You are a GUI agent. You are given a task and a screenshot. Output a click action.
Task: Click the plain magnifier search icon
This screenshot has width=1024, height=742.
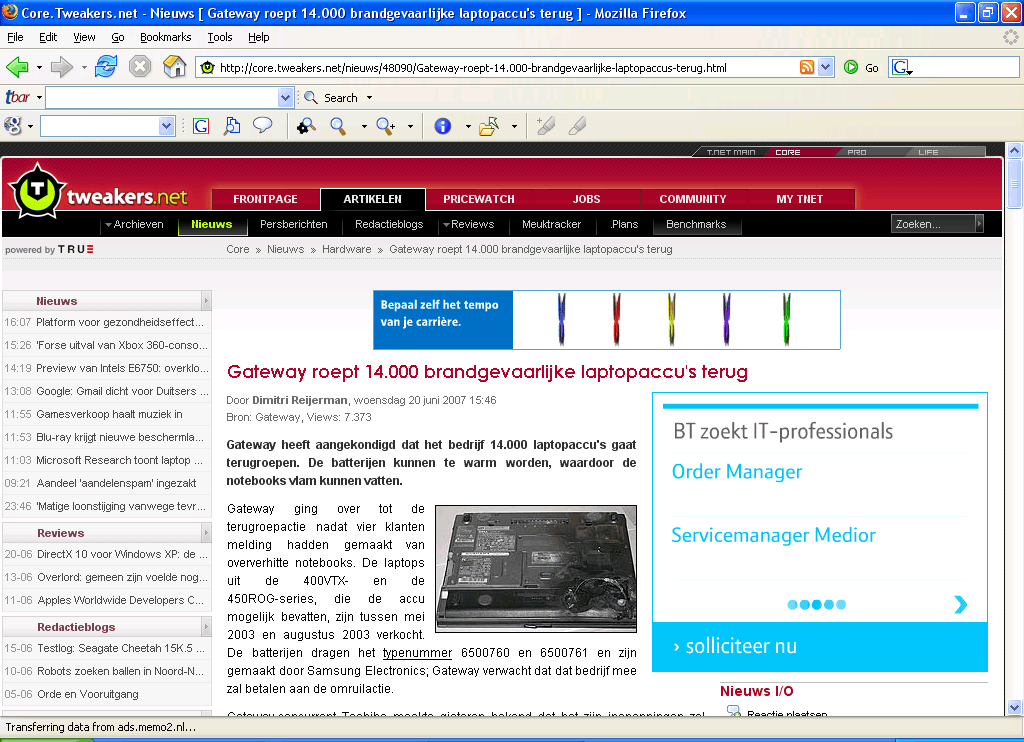click(338, 125)
